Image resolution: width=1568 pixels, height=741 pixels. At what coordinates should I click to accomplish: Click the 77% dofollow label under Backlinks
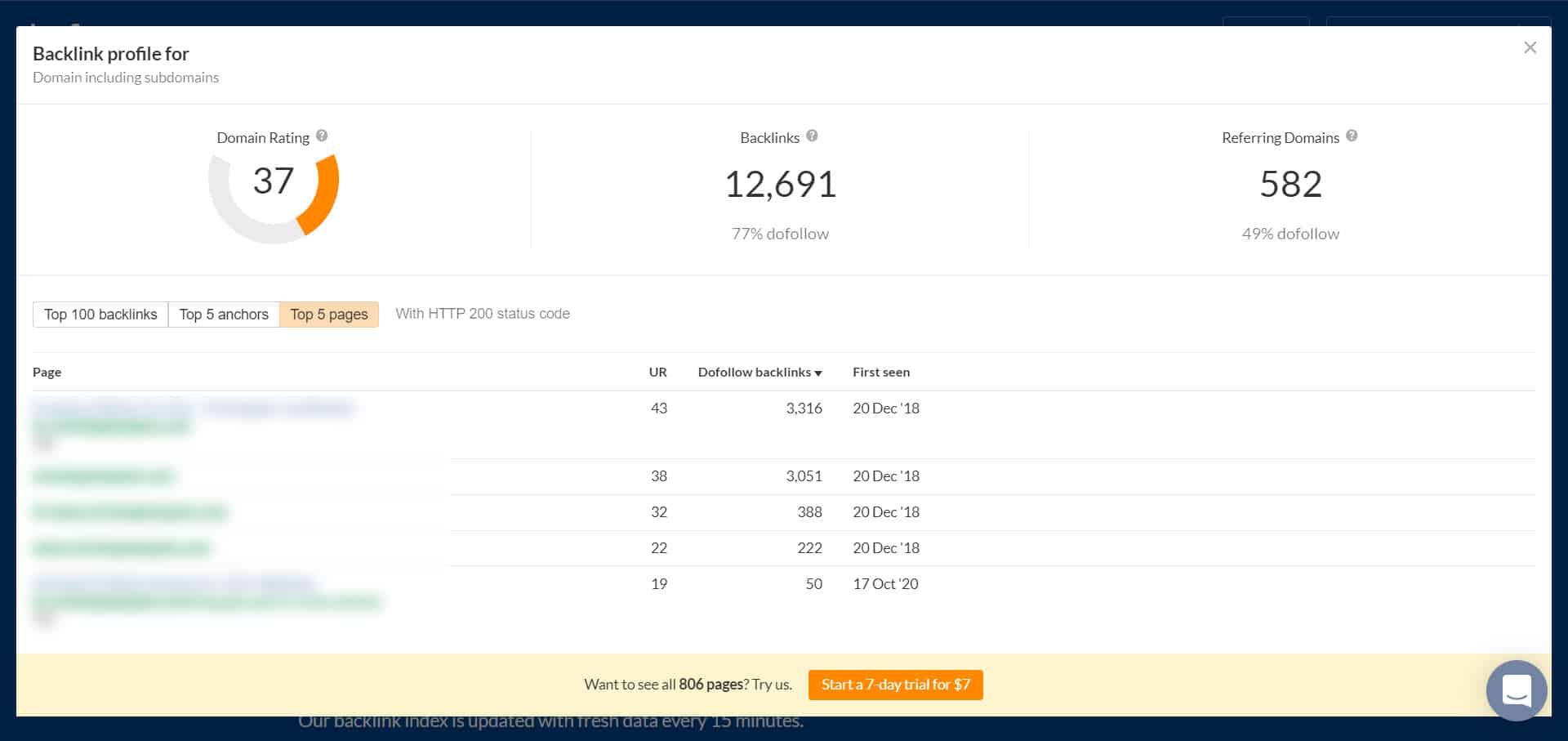(780, 234)
